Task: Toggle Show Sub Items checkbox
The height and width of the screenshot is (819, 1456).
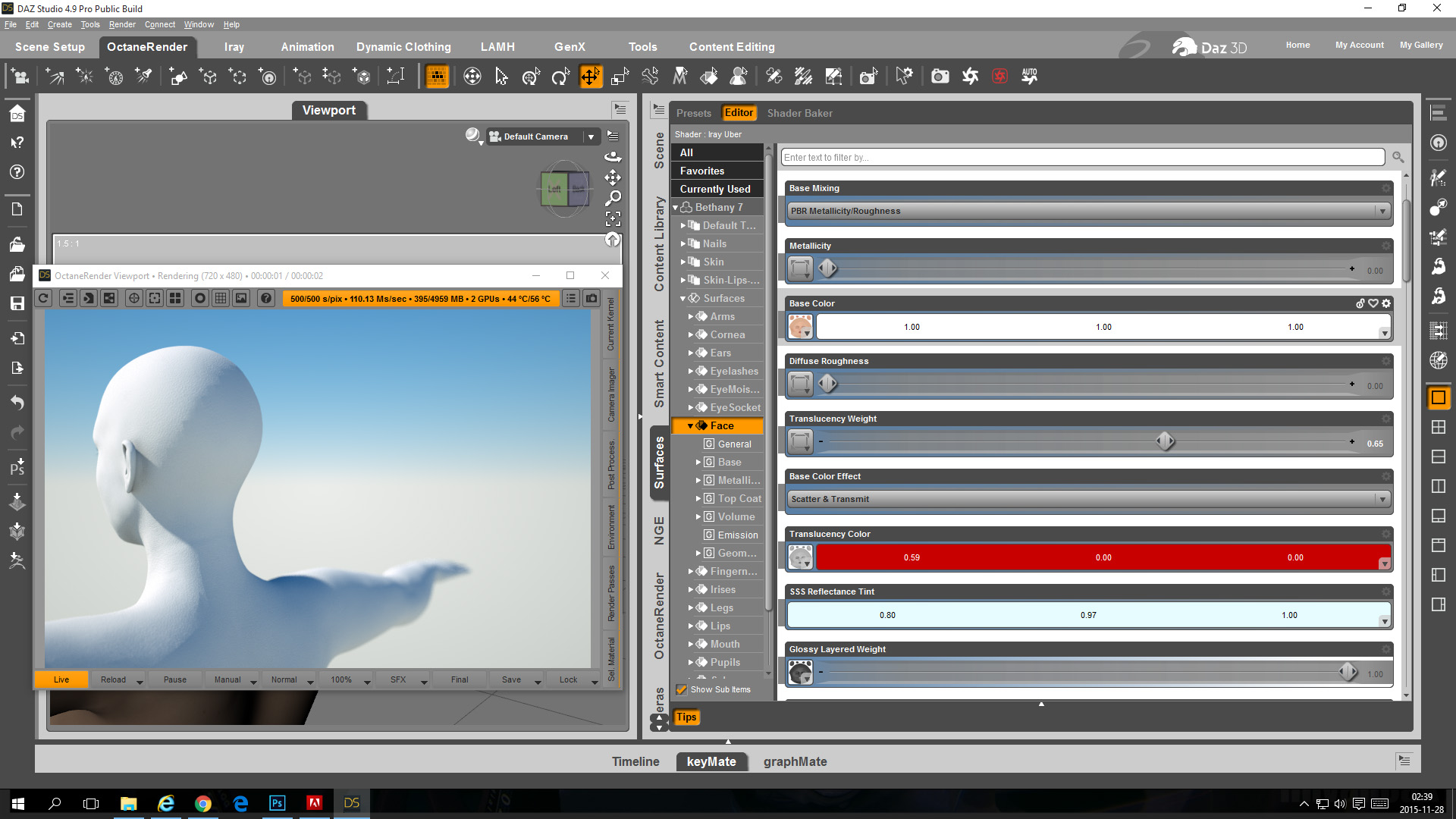Action: point(682,690)
